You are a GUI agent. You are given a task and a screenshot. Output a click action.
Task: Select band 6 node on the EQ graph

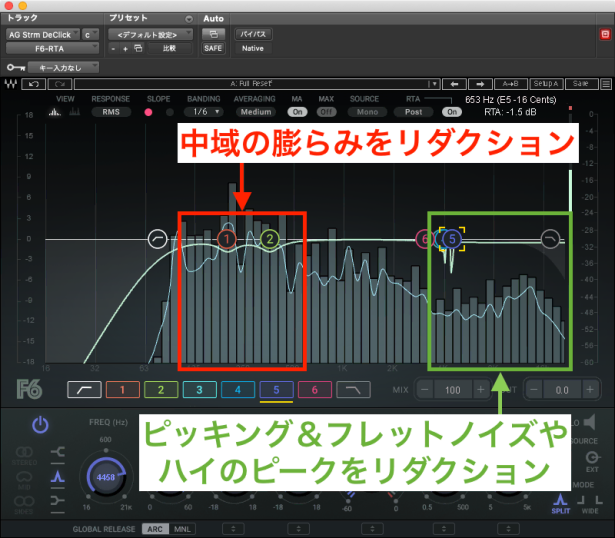tap(424, 239)
